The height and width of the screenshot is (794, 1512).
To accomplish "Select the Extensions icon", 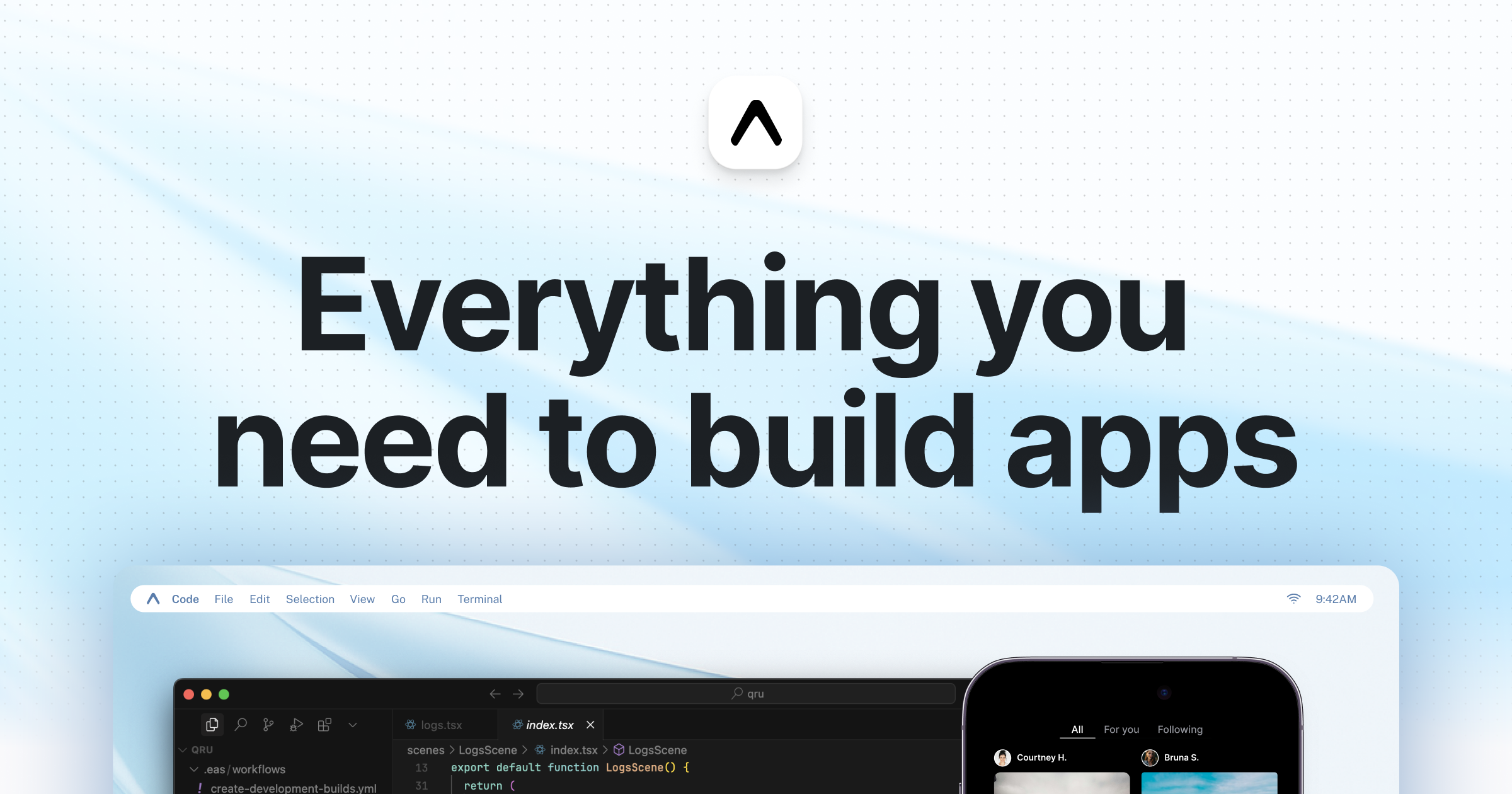I will tap(323, 725).
